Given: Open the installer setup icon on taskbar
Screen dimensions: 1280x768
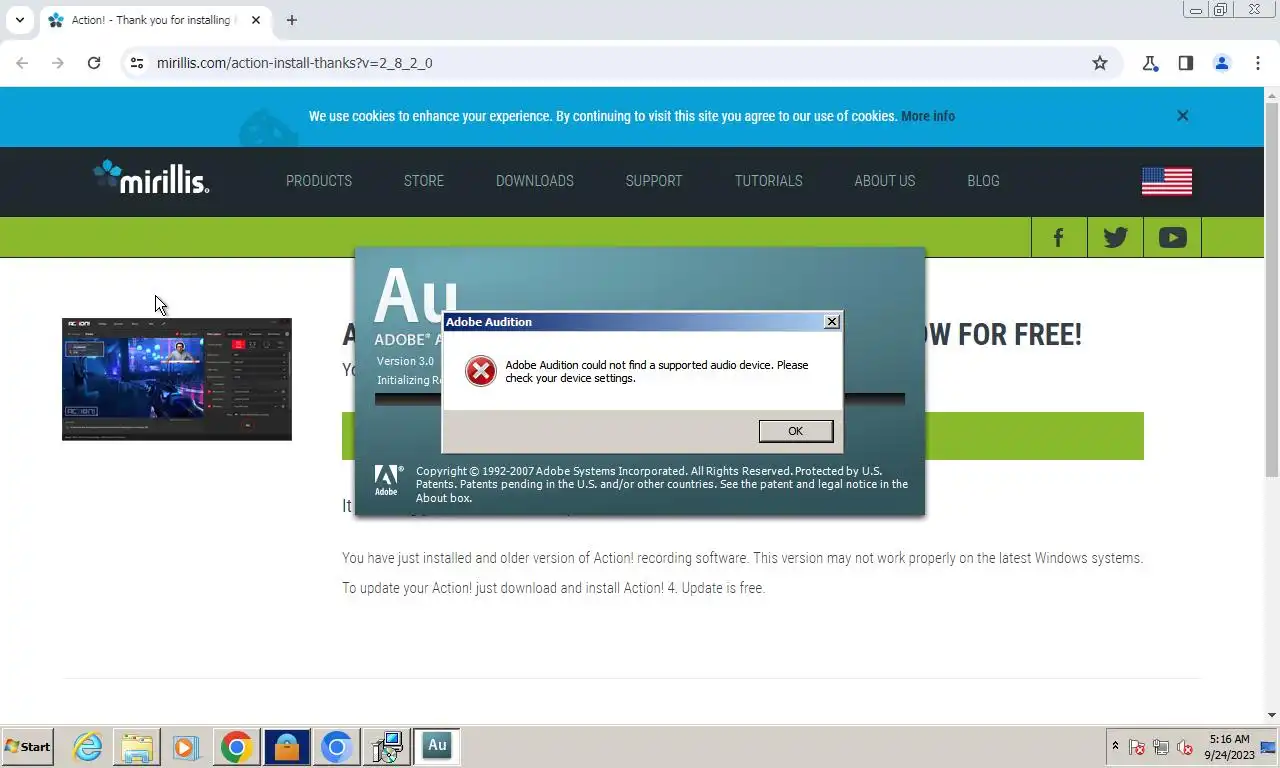Looking at the screenshot, I should [387, 746].
